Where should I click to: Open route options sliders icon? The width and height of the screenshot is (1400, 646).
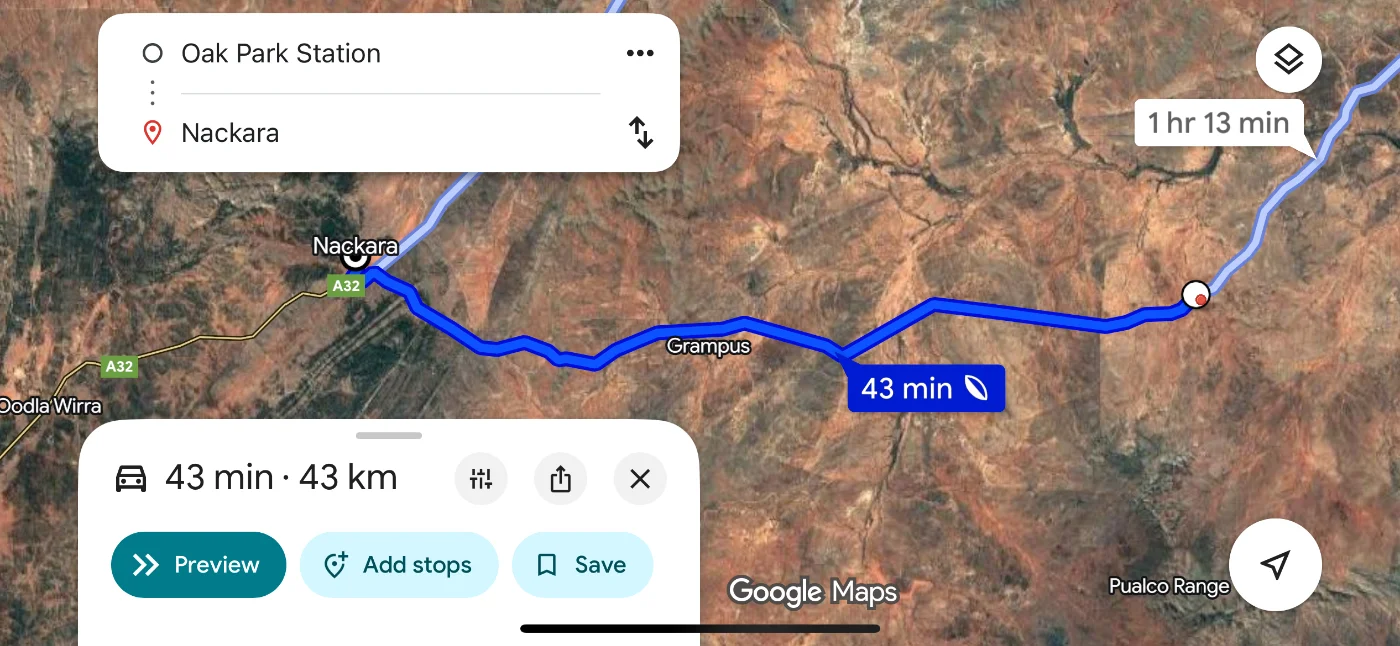pos(481,479)
